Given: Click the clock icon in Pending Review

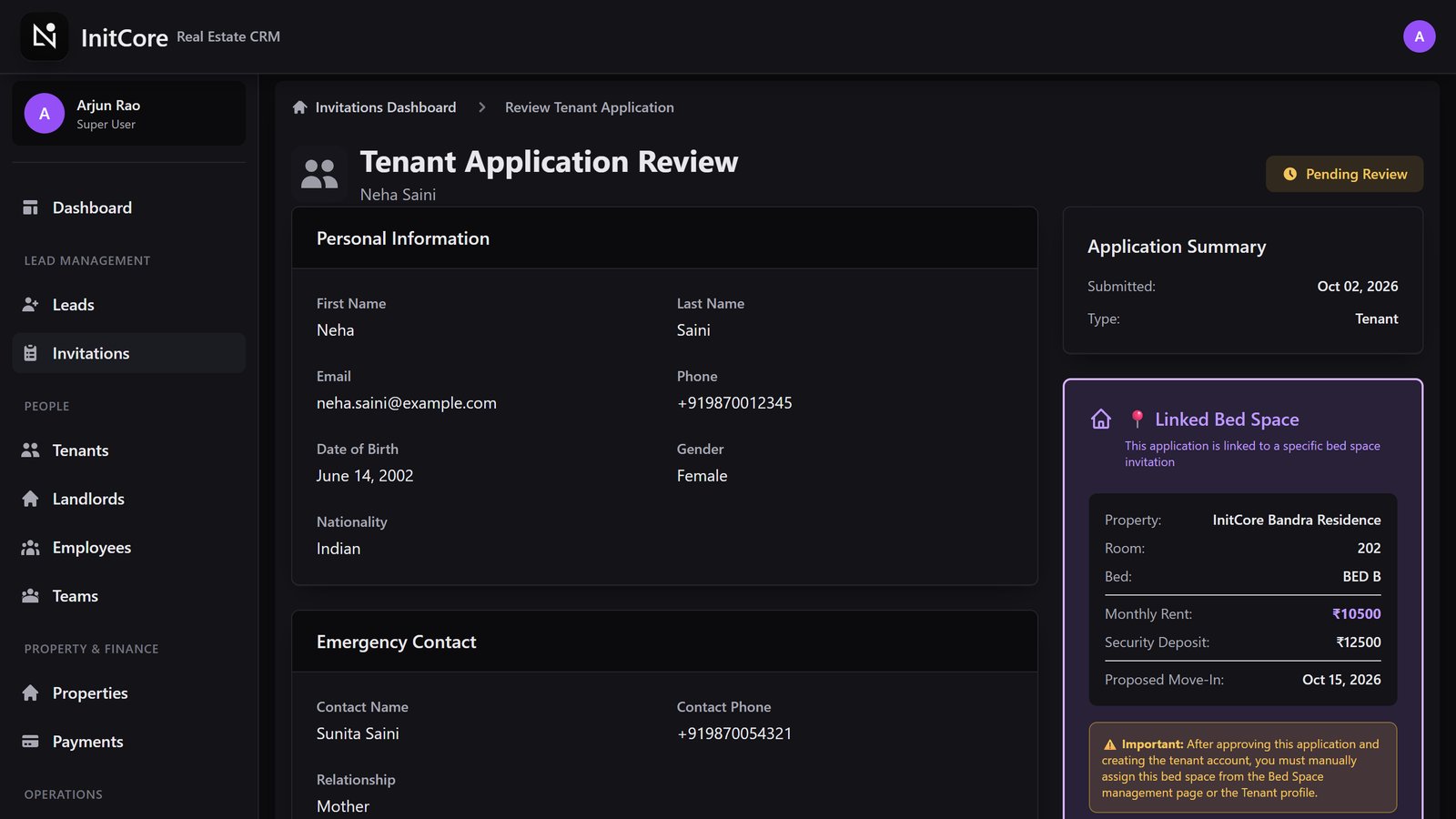Looking at the screenshot, I should tap(1289, 174).
